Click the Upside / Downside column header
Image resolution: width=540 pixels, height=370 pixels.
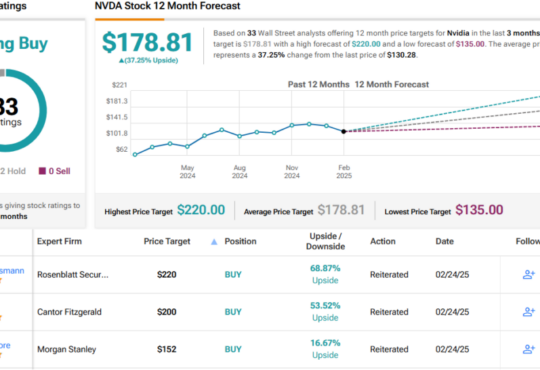pos(325,241)
